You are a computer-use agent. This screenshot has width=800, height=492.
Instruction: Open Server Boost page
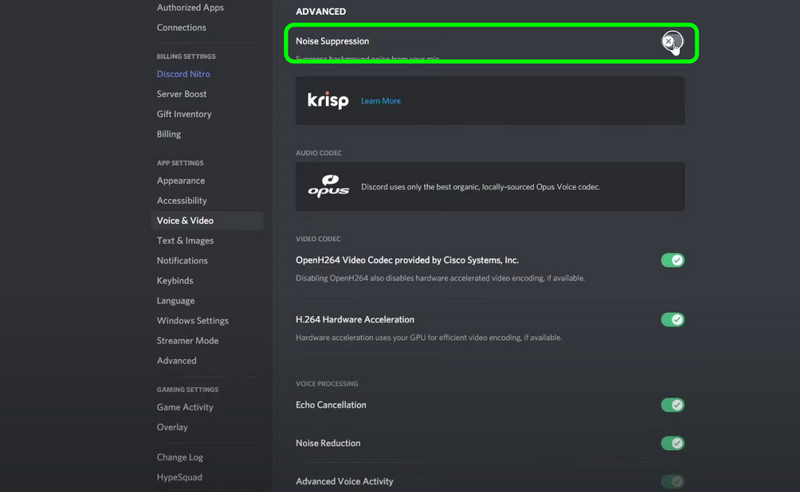click(x=181, y=94)
